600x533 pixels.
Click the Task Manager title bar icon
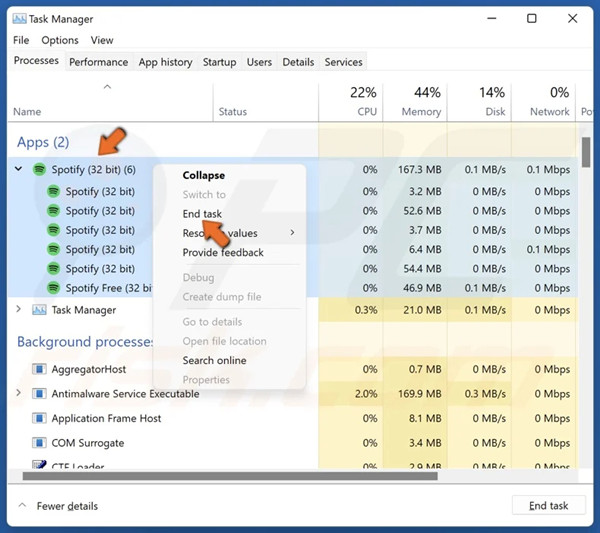(x=20, y=19)
